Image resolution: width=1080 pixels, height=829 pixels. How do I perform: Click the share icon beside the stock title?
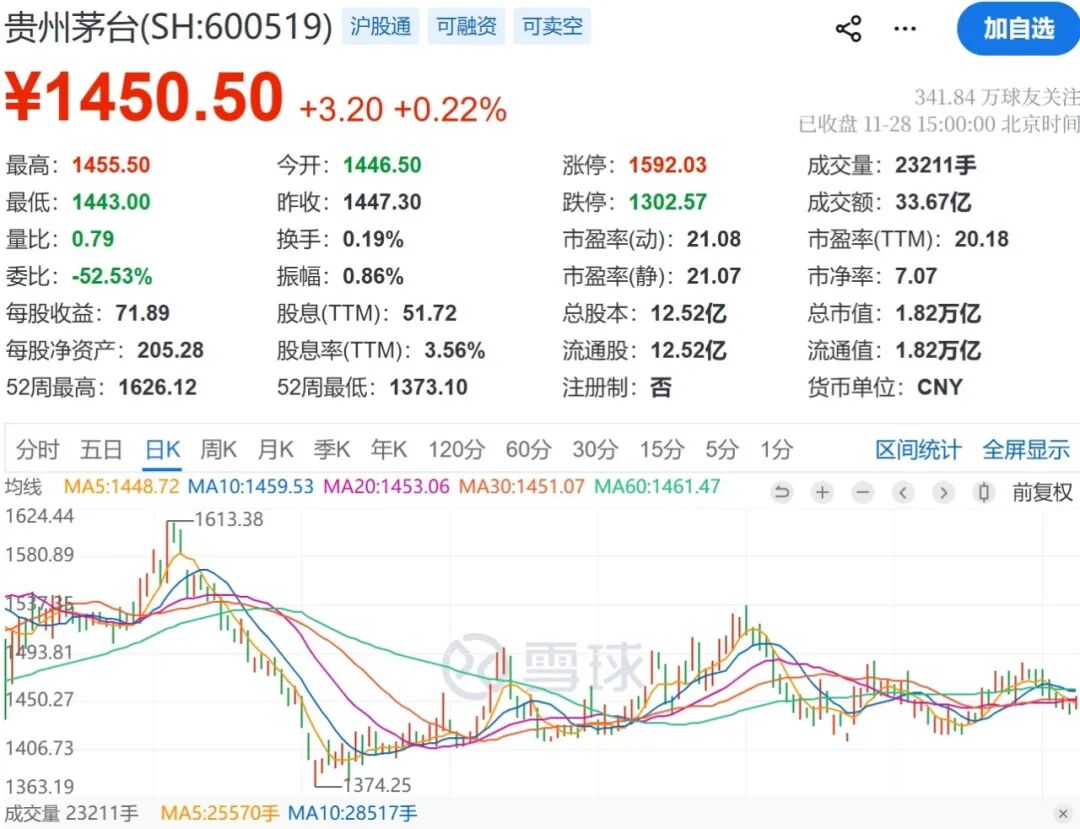[x=849, y=28]
